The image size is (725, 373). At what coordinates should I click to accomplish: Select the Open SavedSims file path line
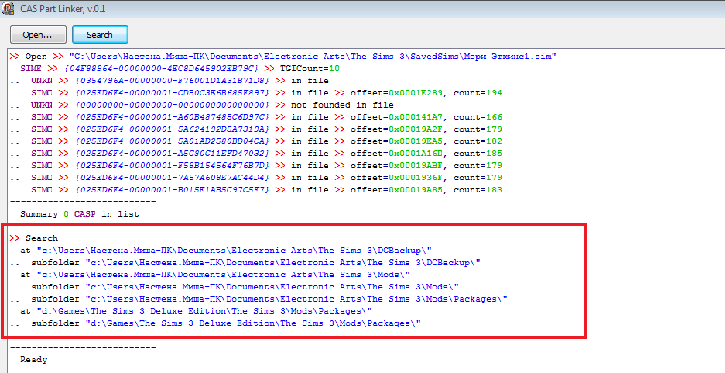click(x=283, y=56)
